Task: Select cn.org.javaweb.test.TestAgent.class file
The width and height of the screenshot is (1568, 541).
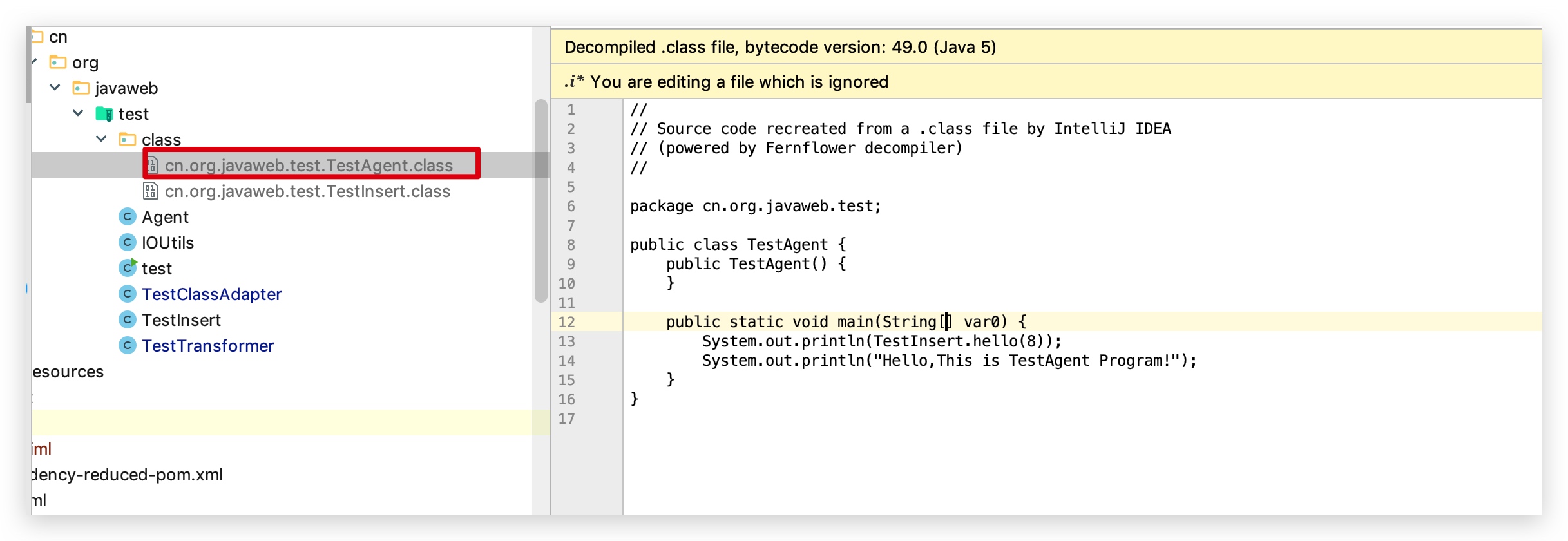Action: coord(309,166)
